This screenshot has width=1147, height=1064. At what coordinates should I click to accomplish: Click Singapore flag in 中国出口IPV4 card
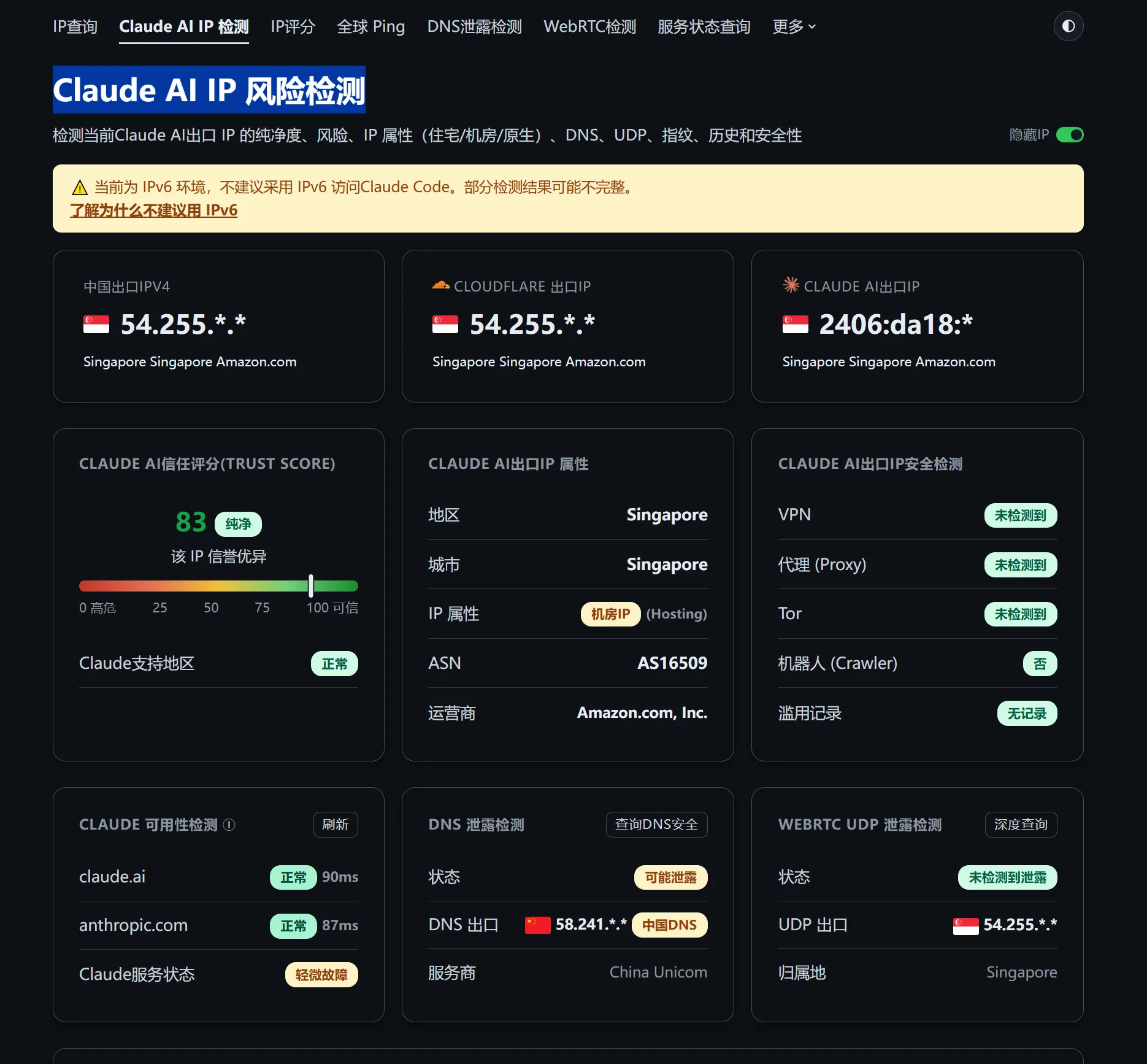(96, 325)
